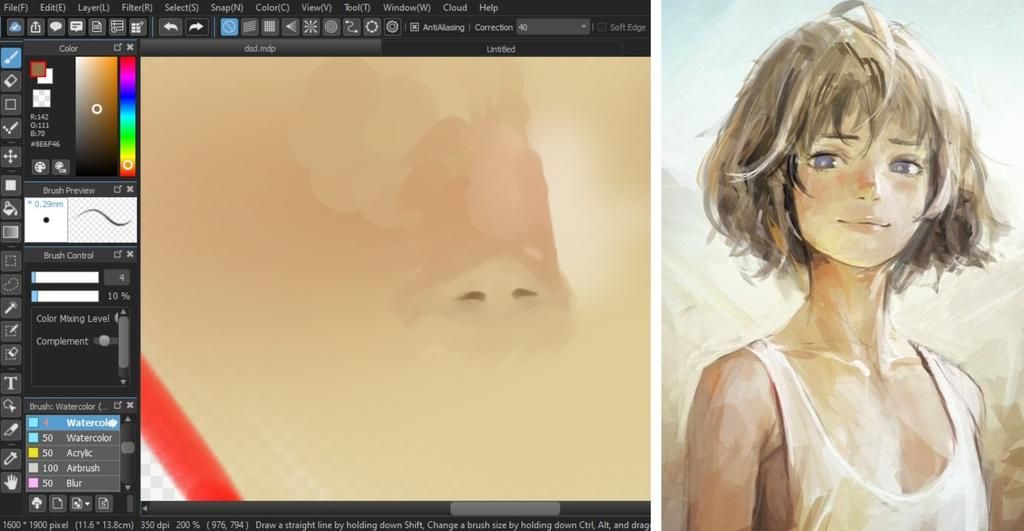Select the Select Pen tool
This screenshot has width=1024, height=531.
10,331
